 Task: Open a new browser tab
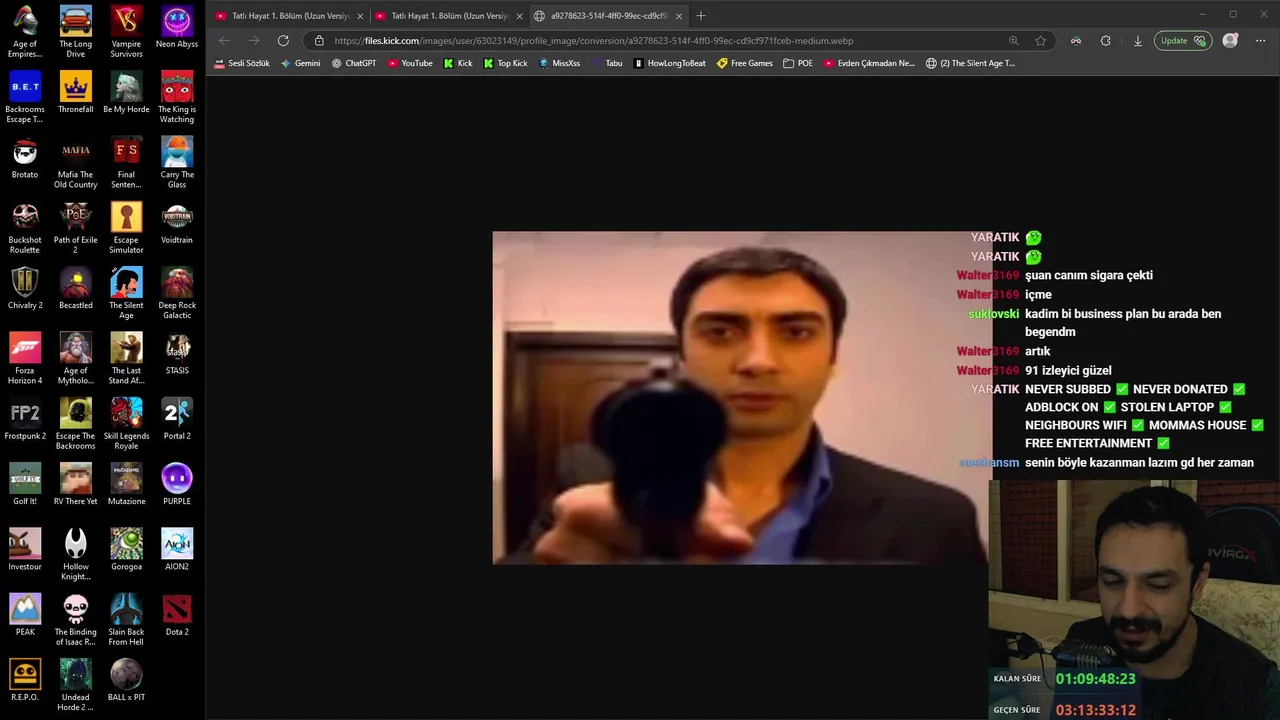(701, 16)
